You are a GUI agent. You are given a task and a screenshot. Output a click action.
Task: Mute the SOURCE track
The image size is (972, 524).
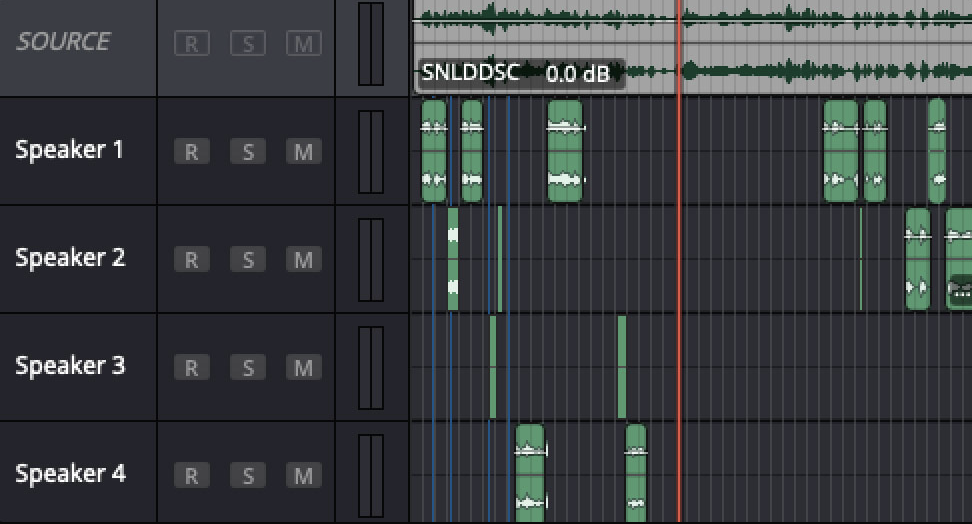304,43
